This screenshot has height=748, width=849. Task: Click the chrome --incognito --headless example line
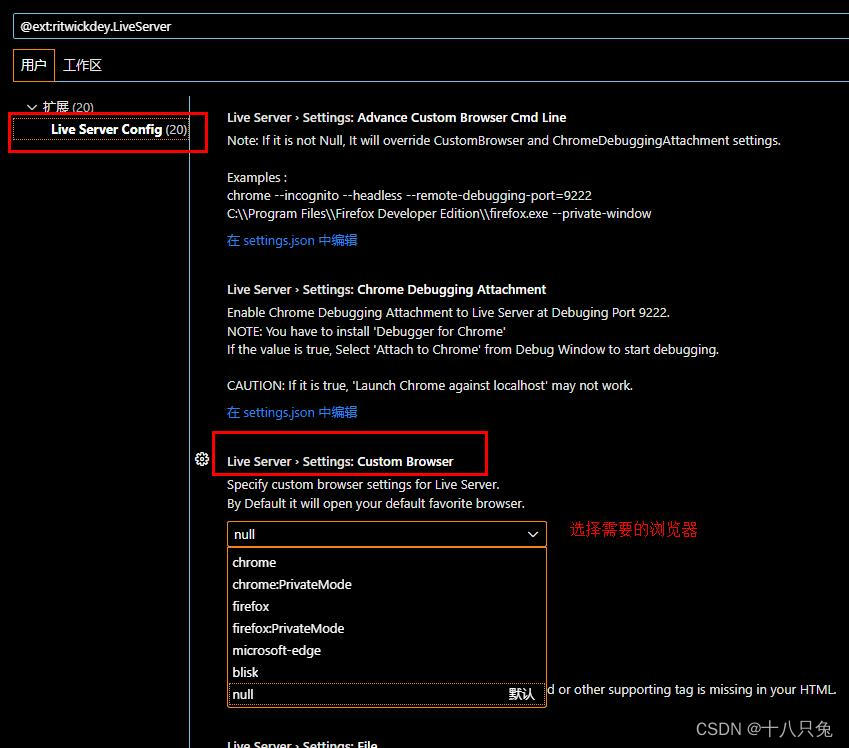pyautogui.click(x=409, y=196)
